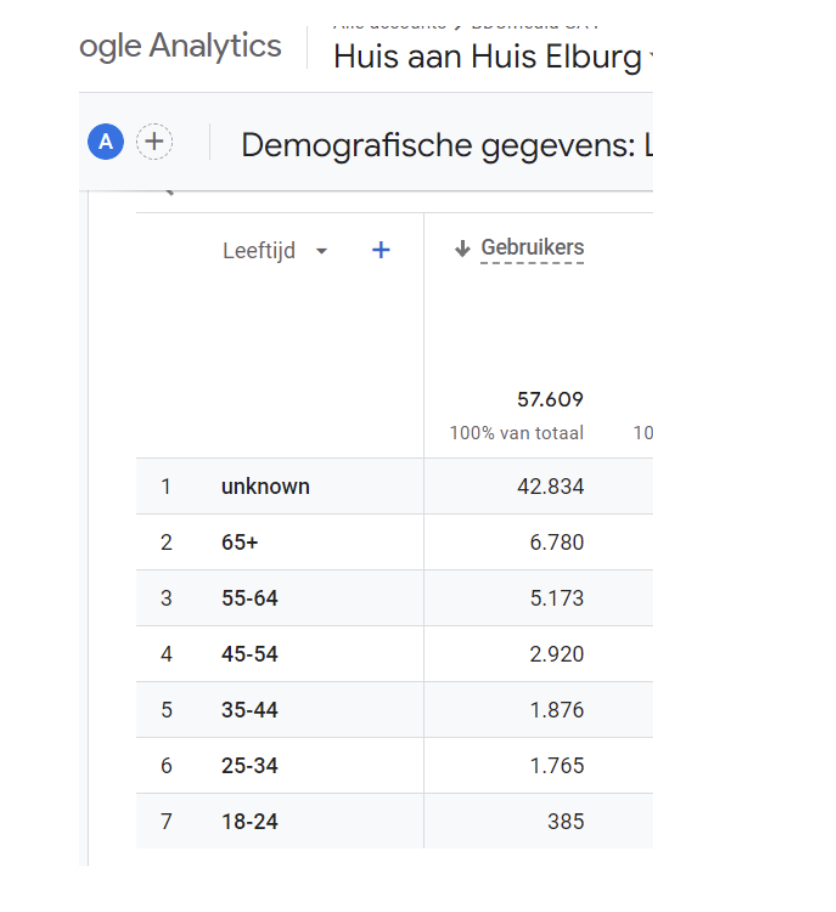Open the Leeftijd dimension dropdown
836x912 pixels.
click(275, 251)
